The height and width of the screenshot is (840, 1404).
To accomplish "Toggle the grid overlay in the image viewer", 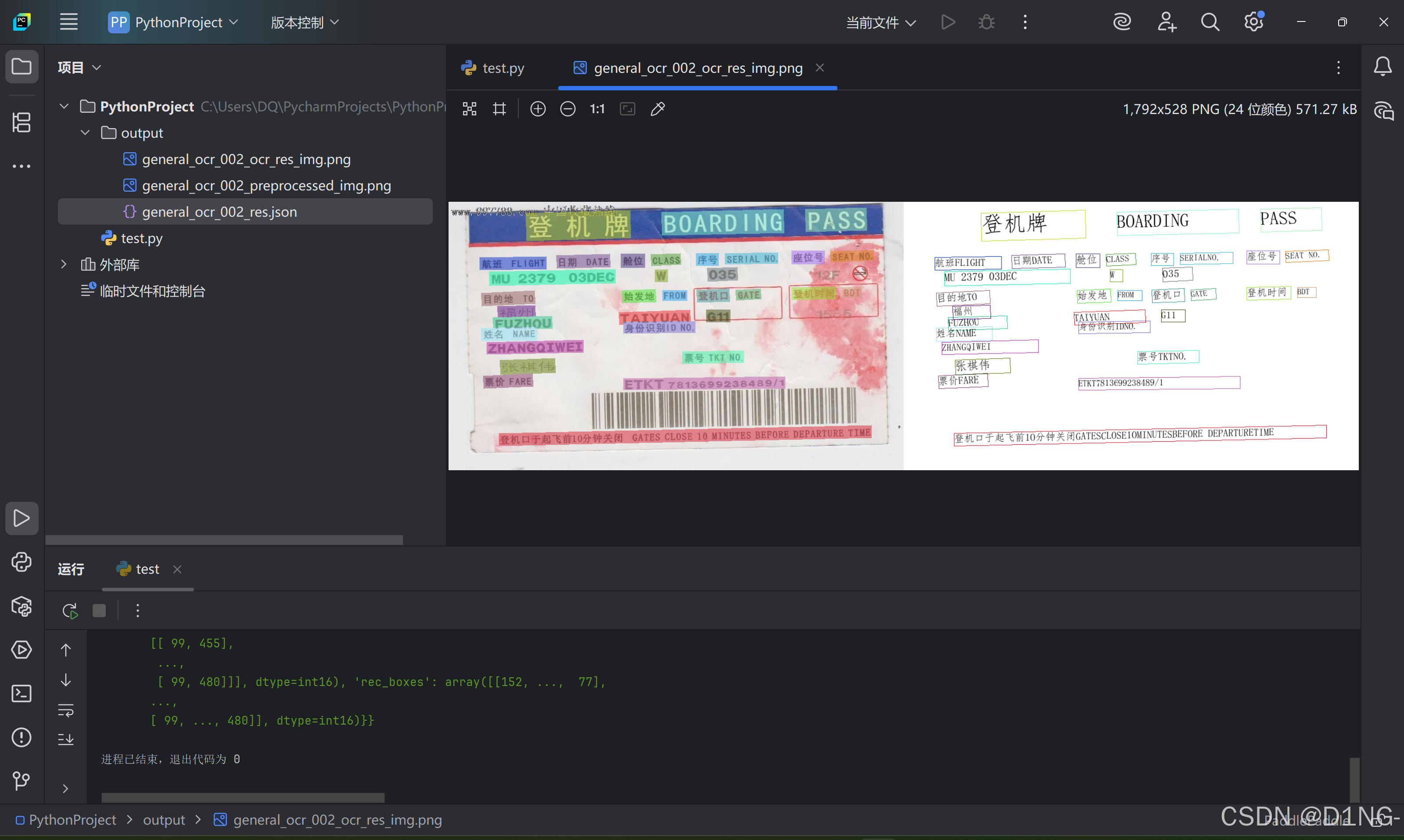I will pos(499,109).
